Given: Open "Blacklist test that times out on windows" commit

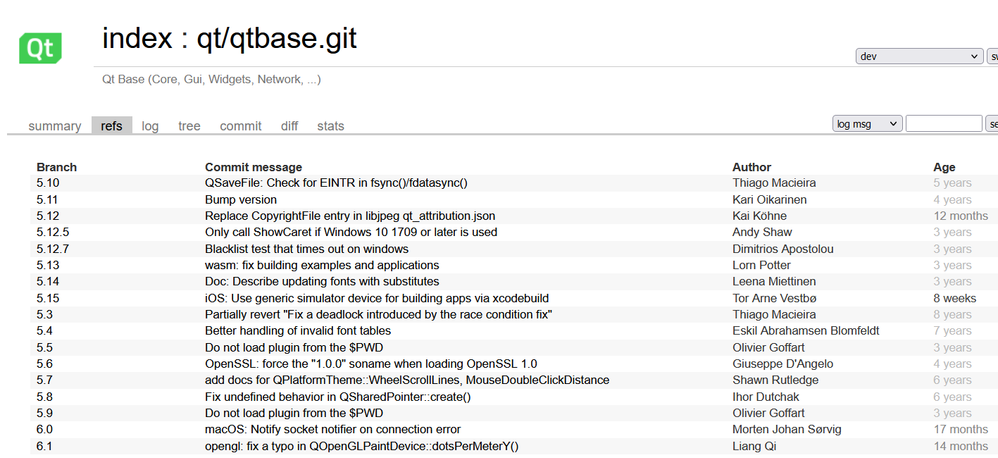Looking at the screenshot, I should pyautogui.click(x=306, y=249).
